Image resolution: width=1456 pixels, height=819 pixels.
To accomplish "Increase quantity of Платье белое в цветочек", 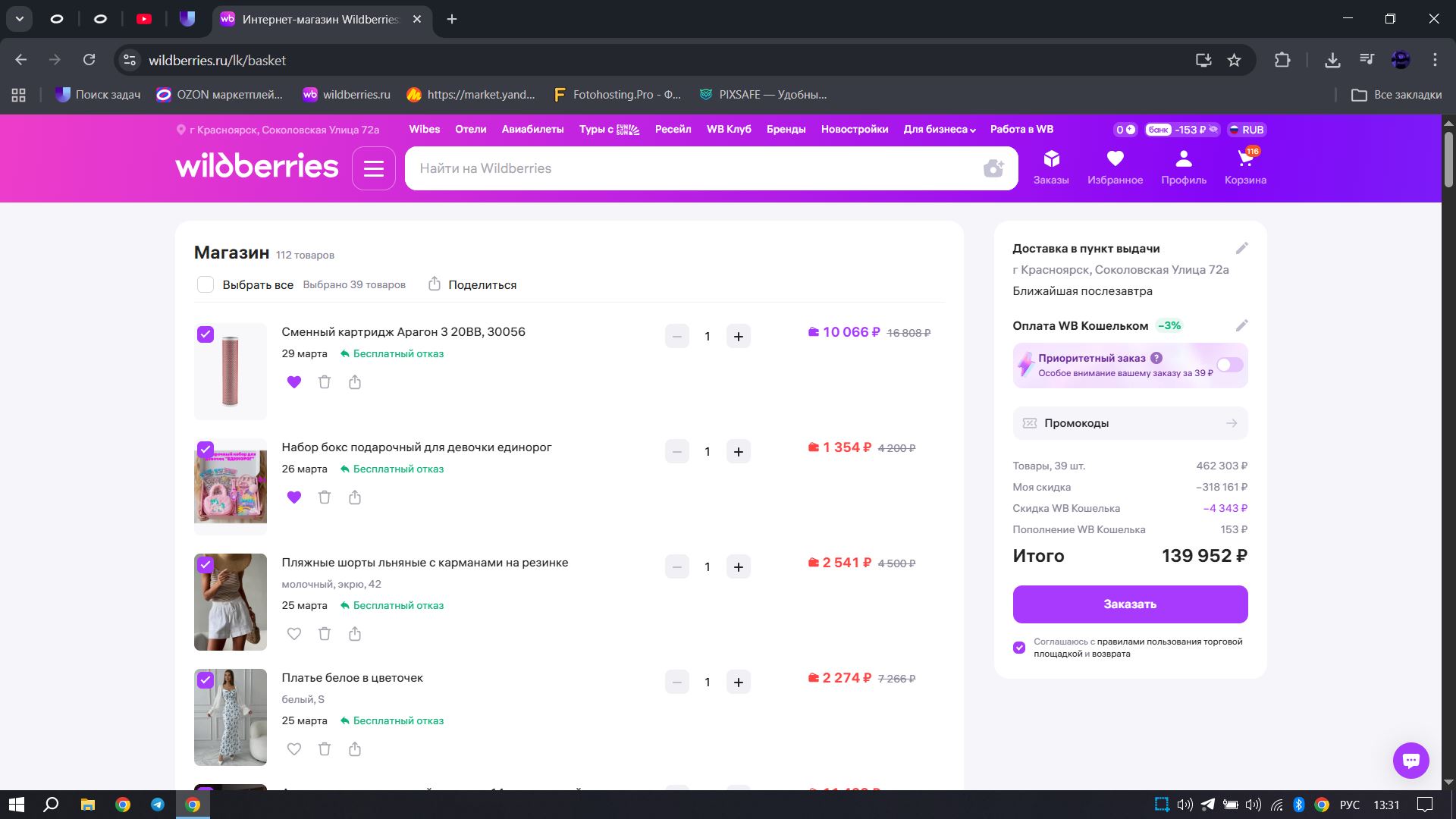I will tap(739, 682).
